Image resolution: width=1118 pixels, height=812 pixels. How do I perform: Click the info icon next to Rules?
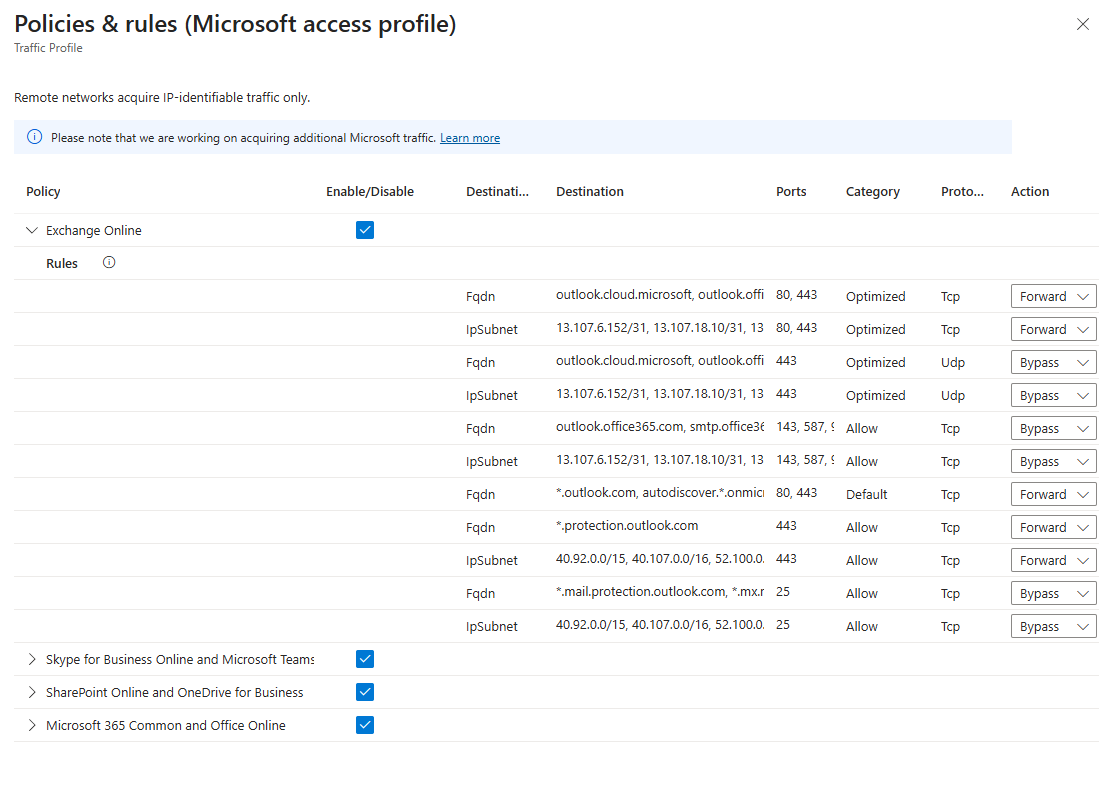109,263
